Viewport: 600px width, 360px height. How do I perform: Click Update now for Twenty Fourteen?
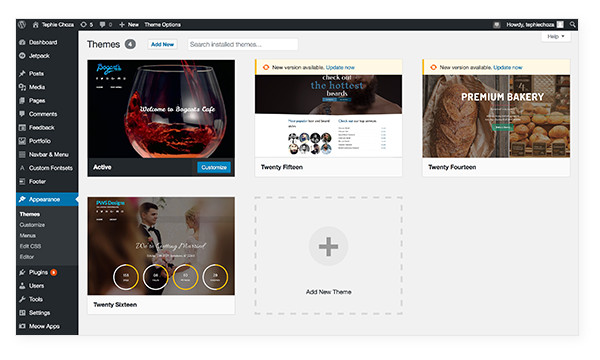pyautogui.click(x=507, y=67)
